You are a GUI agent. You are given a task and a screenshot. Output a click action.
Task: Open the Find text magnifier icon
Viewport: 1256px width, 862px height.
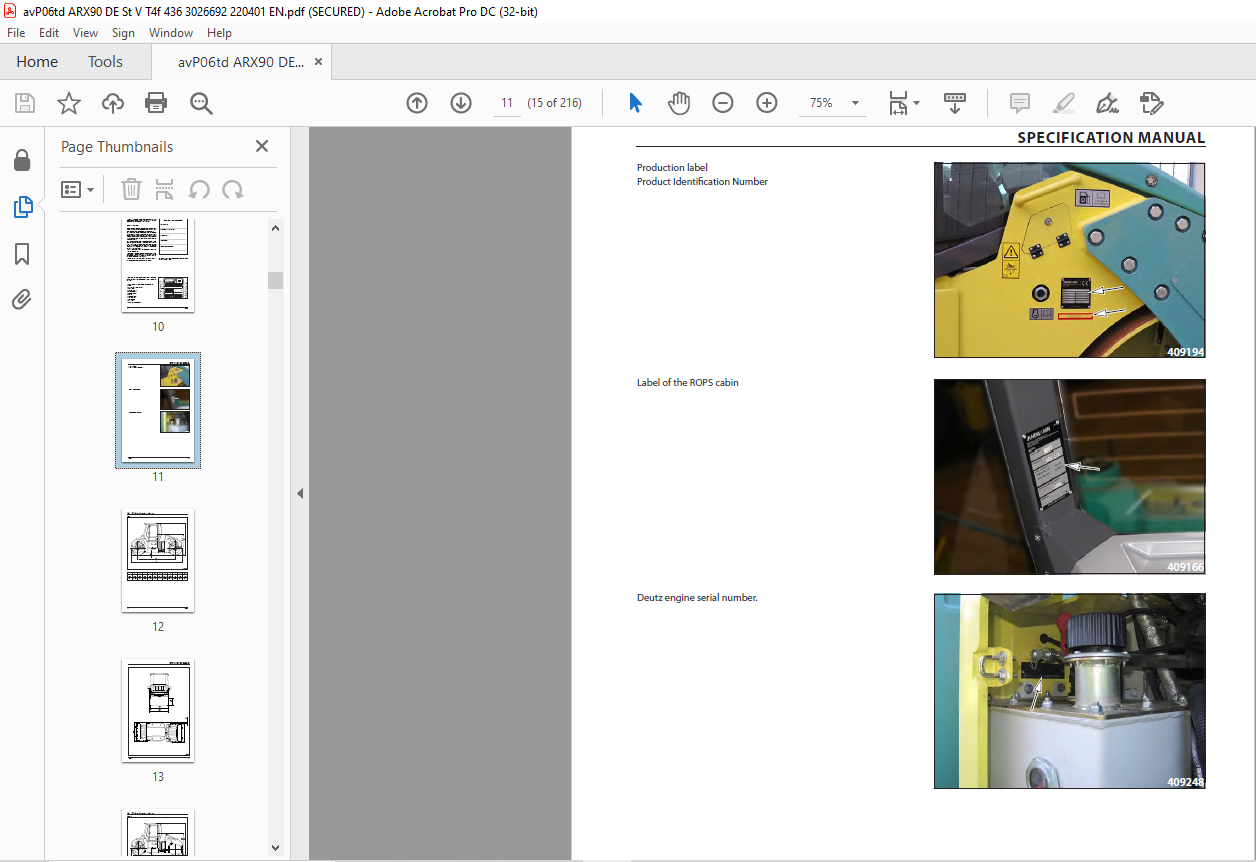coord(201,103)
